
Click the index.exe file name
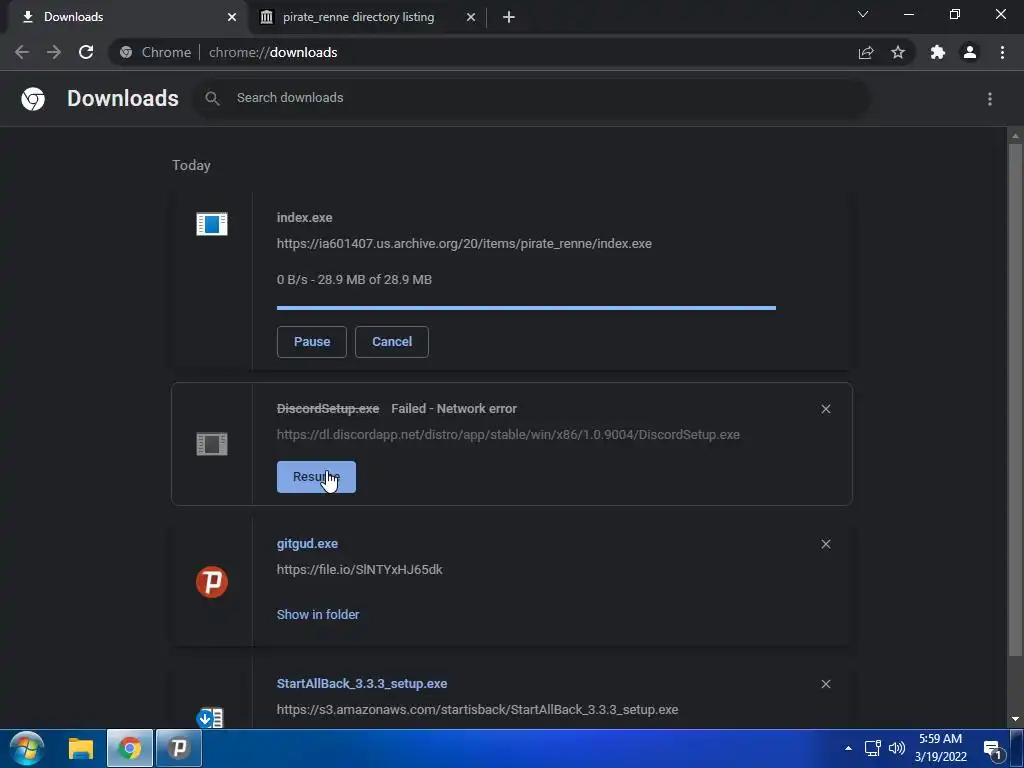[x=304, y=217]
